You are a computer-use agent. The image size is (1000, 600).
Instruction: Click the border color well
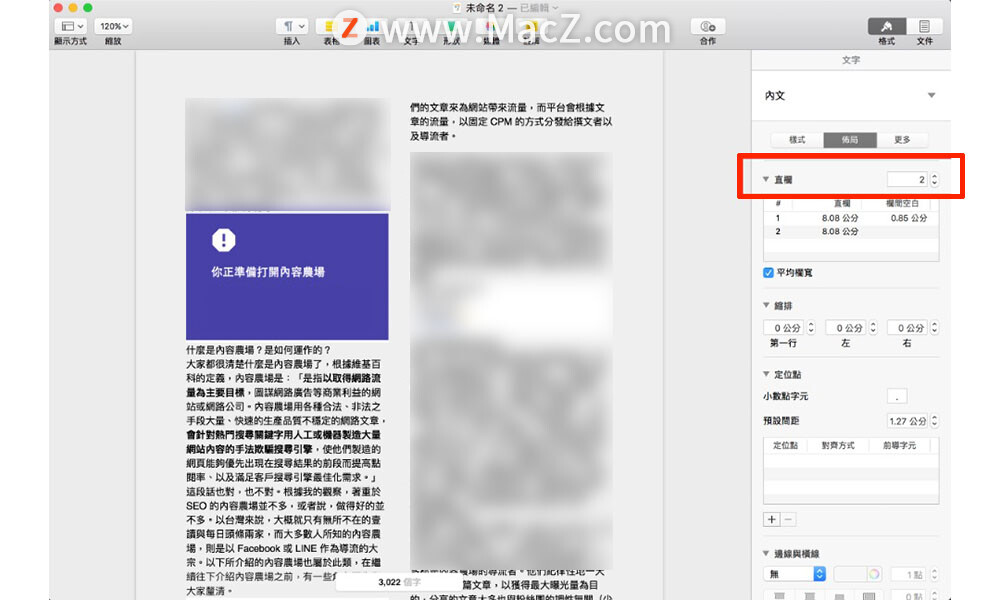850,574
